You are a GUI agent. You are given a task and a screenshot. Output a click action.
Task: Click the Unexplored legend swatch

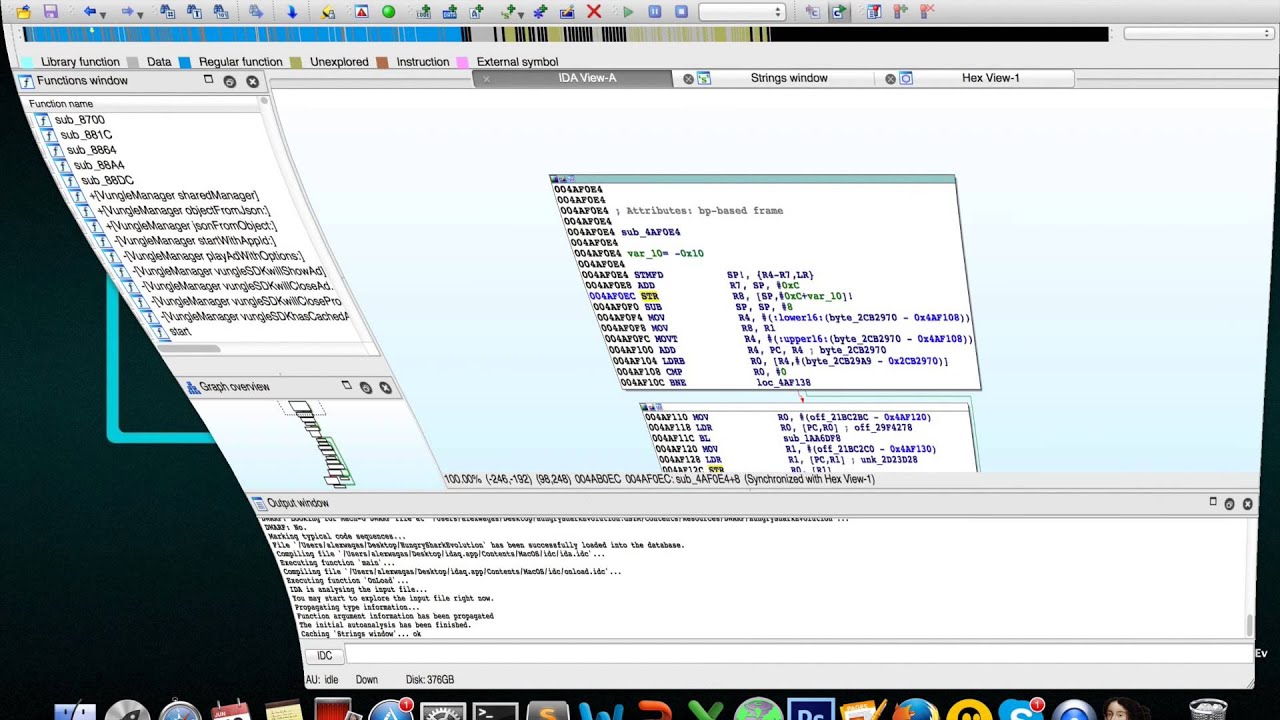click(x=296, y=62)
